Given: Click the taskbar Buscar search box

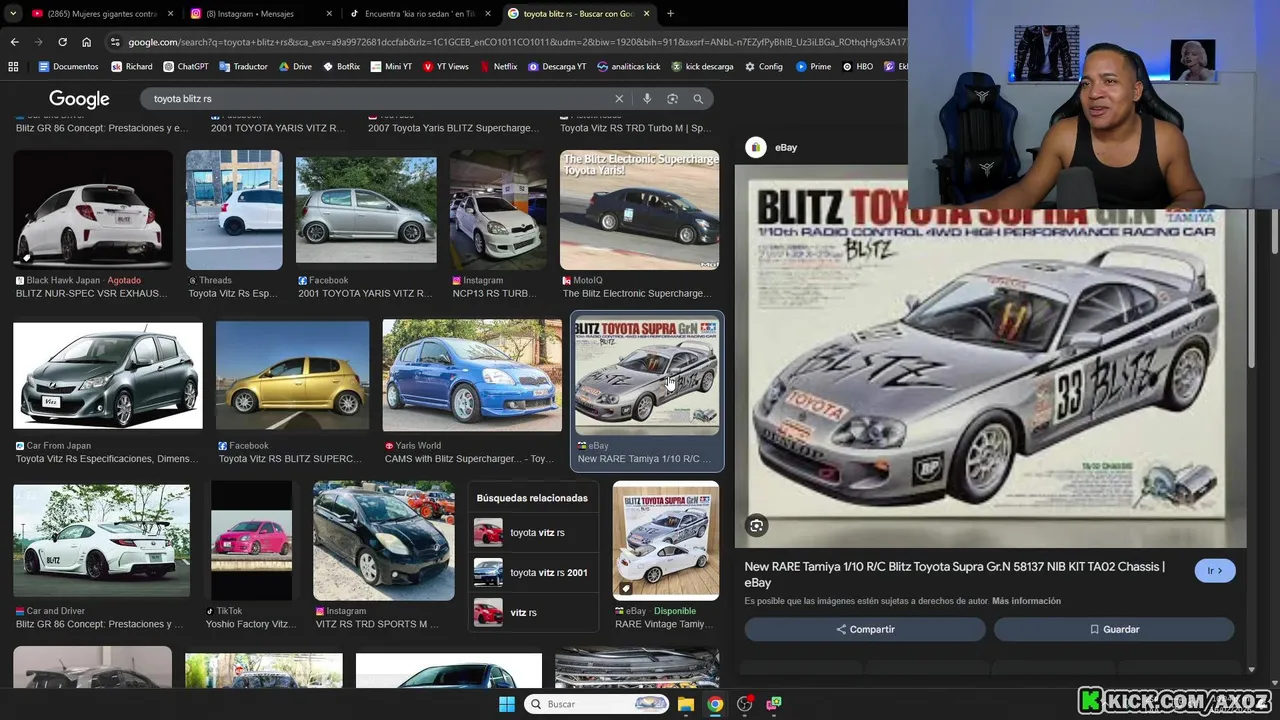Looking at the screenshot, I should 597,704.
